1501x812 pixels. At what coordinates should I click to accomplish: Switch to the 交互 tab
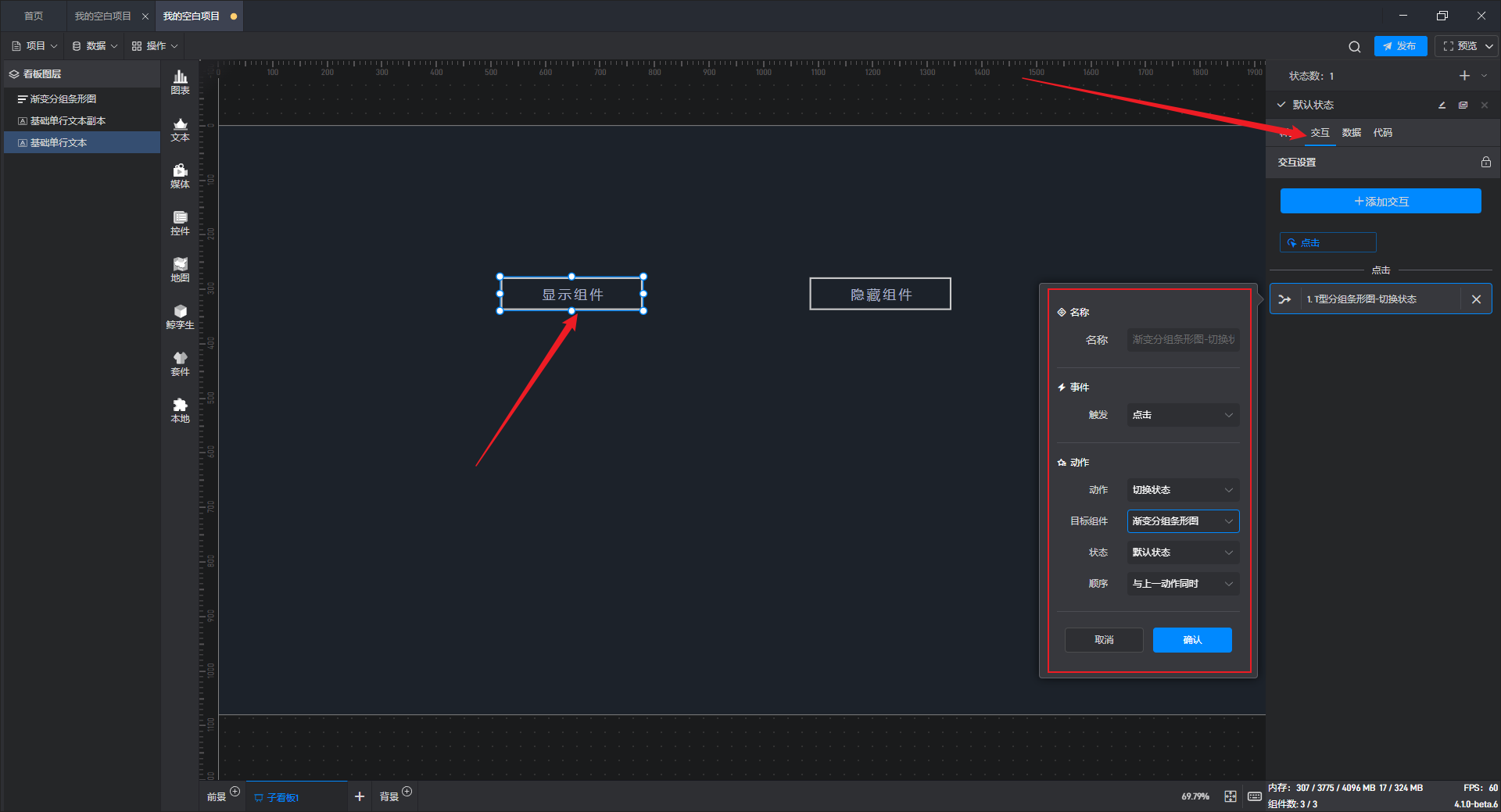pyautogui.click(x=1320, y=133)
